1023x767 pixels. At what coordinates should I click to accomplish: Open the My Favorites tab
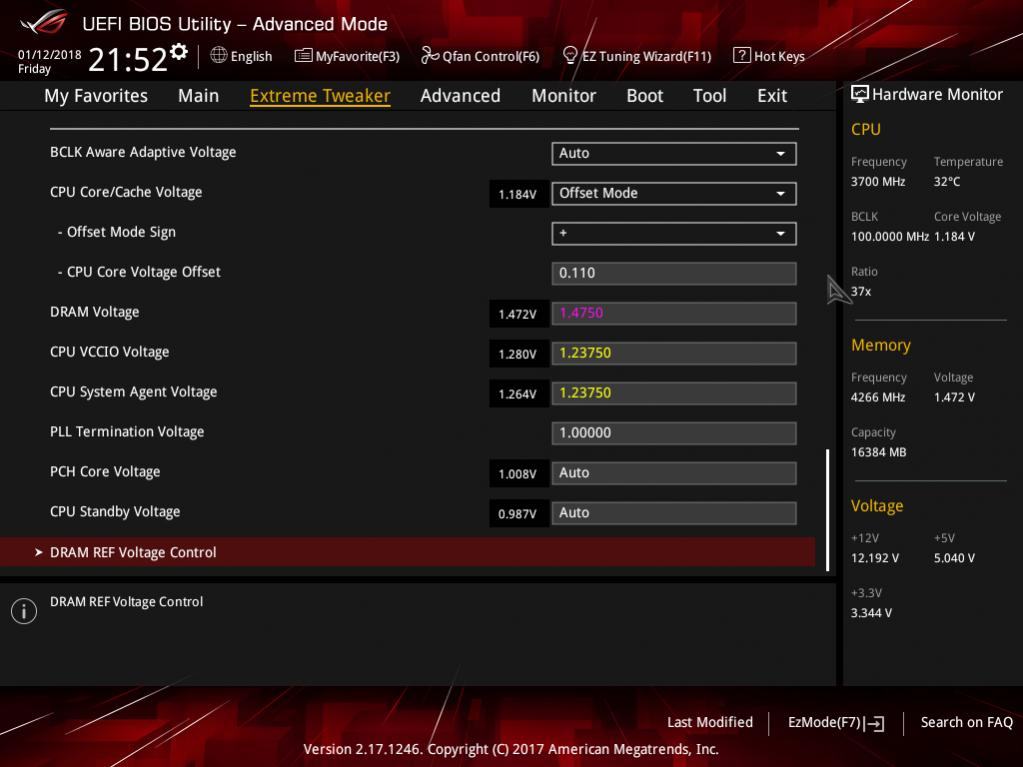click(x=96, y=96)
